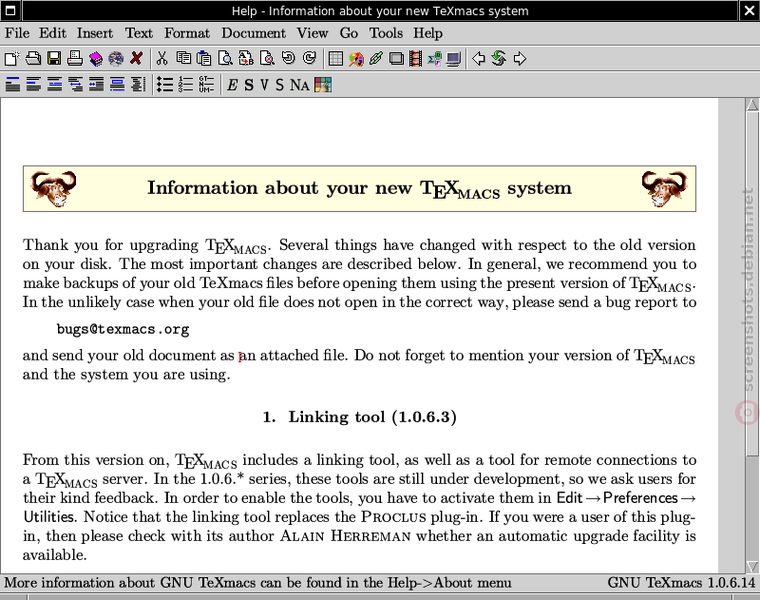Screen dimensions: 760x600
Task: Copy selection with the copy icon
Action: coord(183,59)
